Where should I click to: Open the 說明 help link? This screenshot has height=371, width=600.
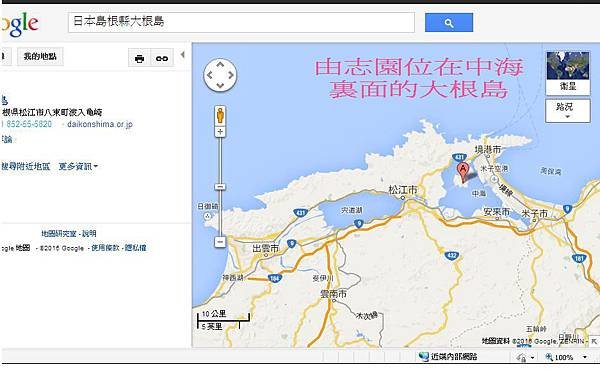pos(89,233)
